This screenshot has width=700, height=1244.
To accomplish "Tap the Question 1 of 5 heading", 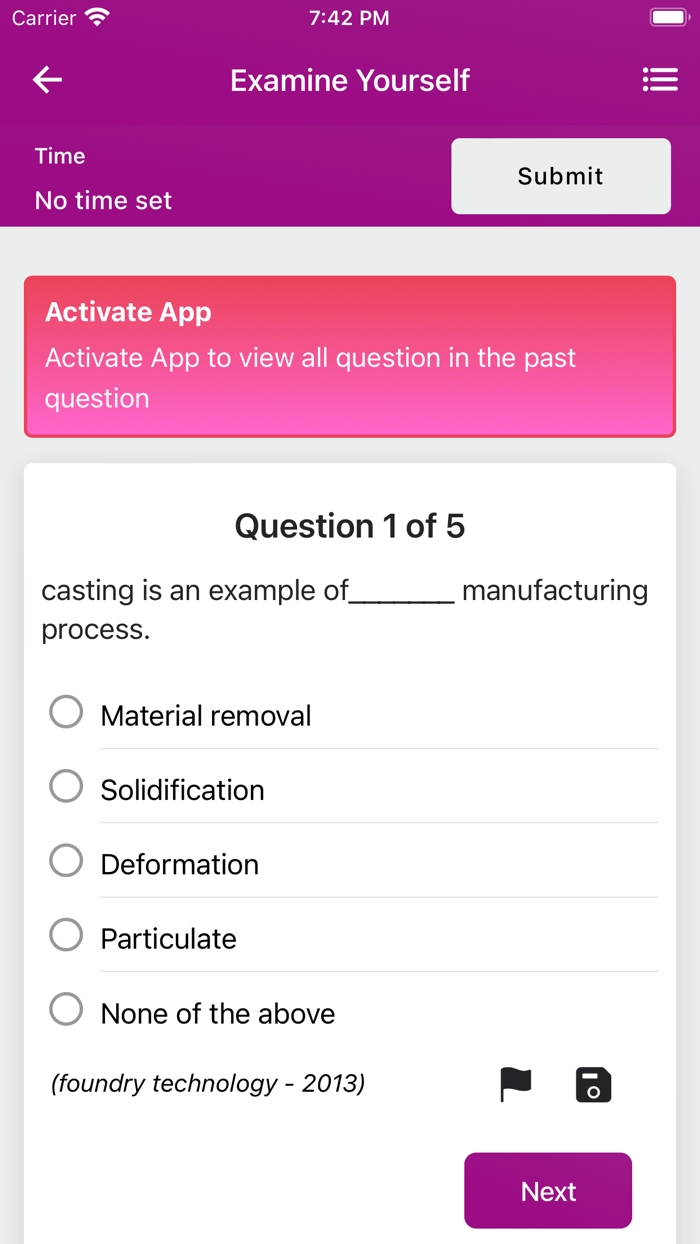I will click(x=350, y=526).
